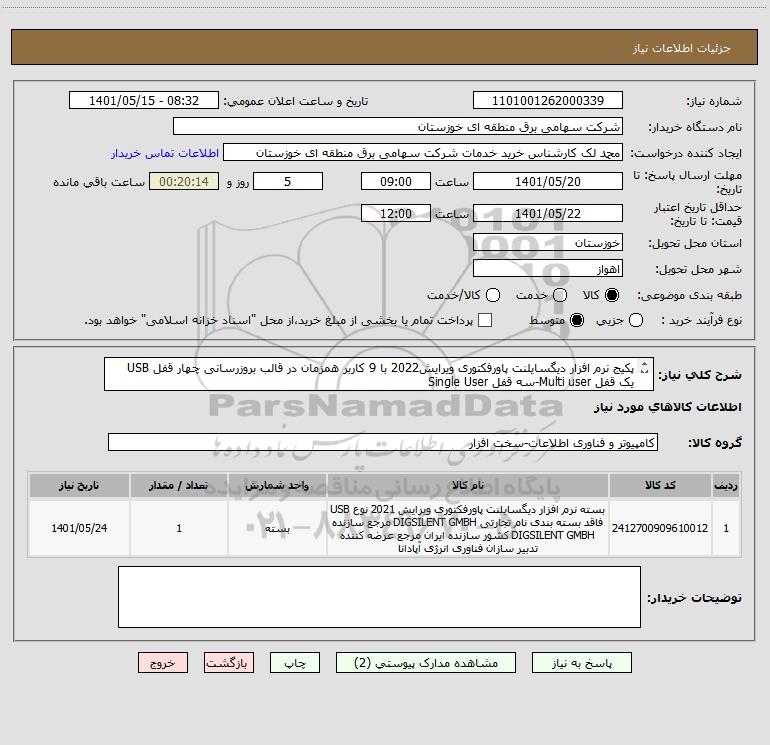Enable the اسناد خزانه اسلامی payment checkbox

pyautogui.click(x=485, y=320)
